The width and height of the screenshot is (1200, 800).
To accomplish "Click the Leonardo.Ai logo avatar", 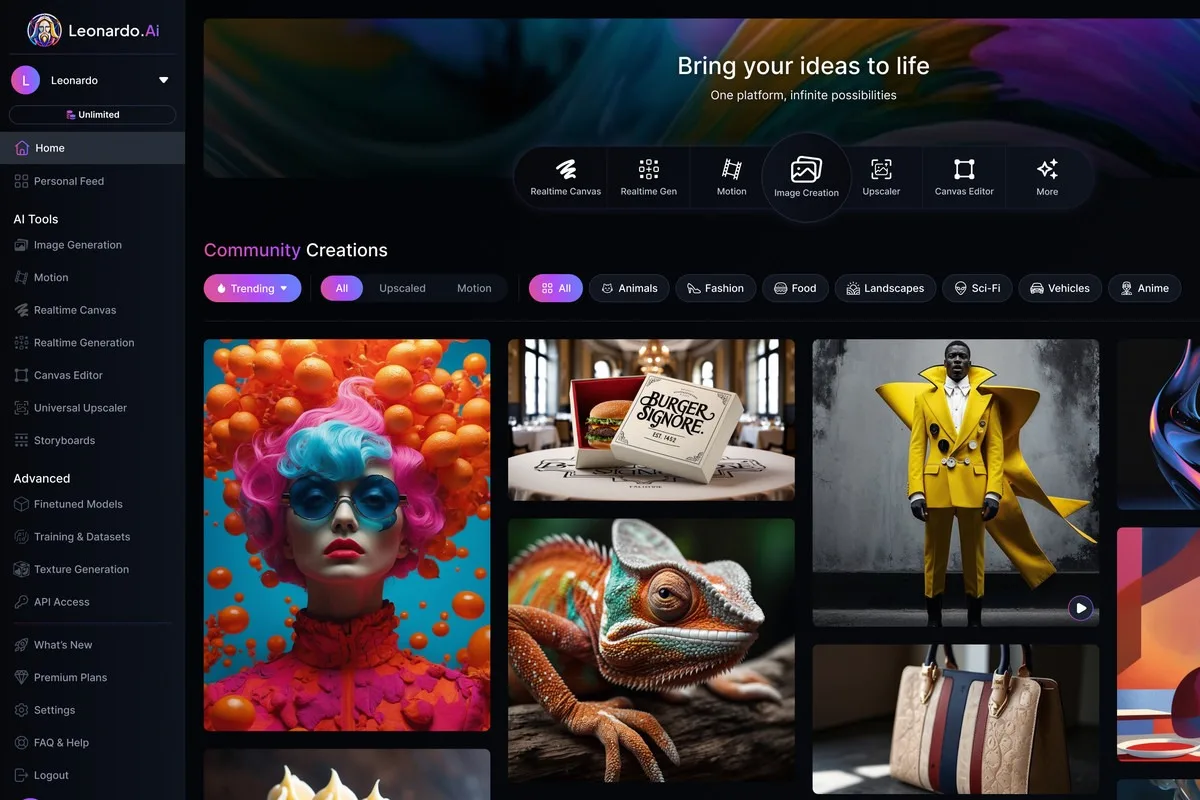I will (44, 31).
